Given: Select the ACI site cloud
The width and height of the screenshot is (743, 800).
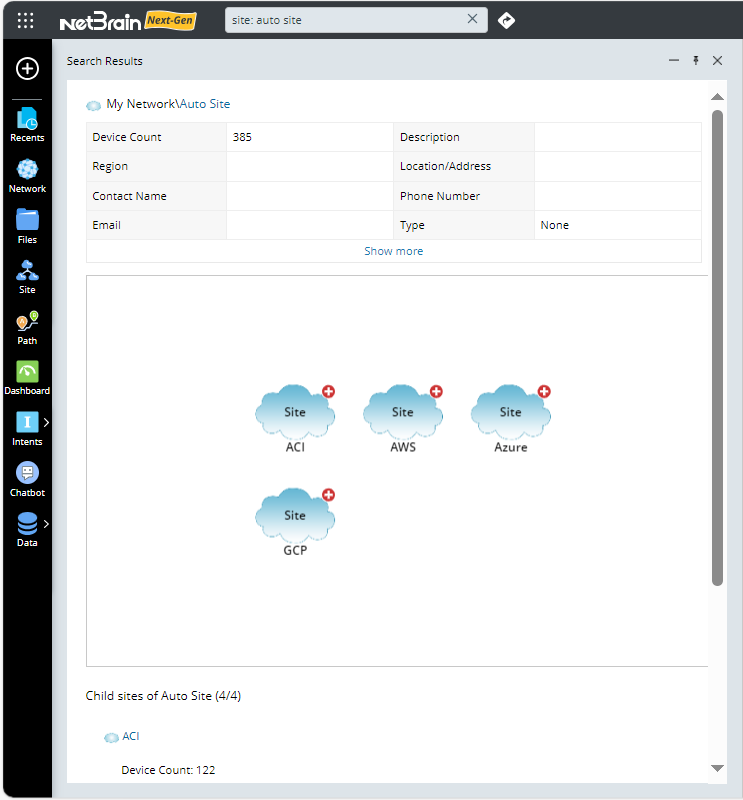Looking at the screenshot, I should point(295,412).
